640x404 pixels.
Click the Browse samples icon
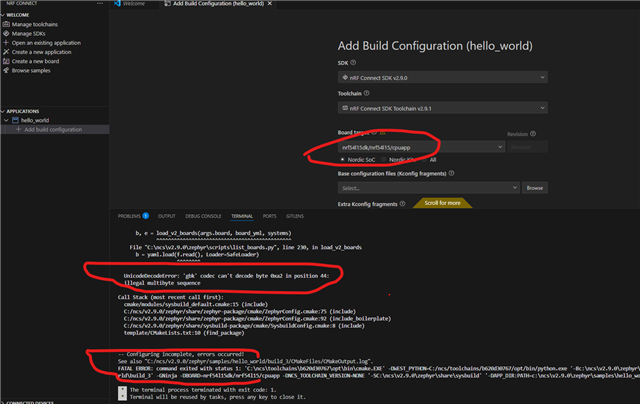6,70
